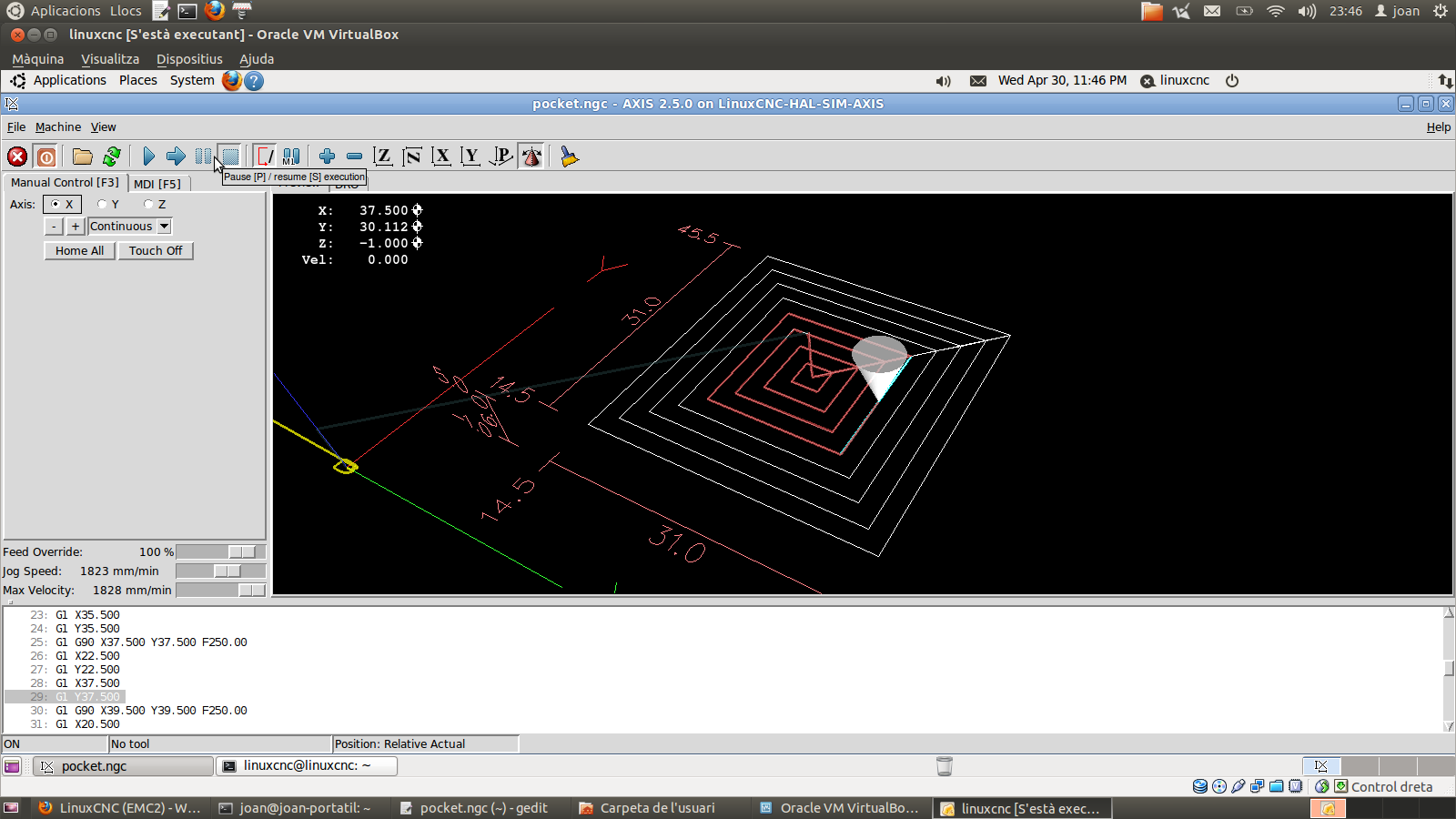Expand the View menu
This screenshot has width=1456, height=819.
[x=103, y=127]
